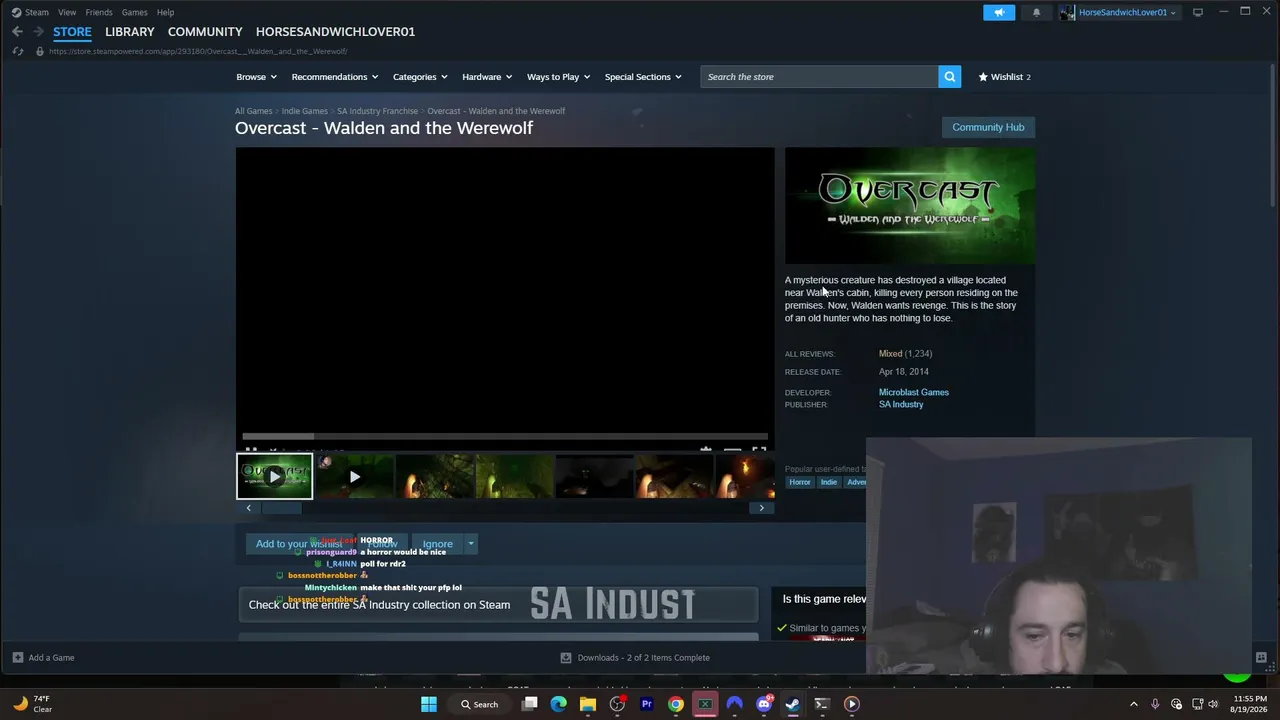This screenshot has width=1280, height=720.
Task: Go forward with the Steam forward arrow
Action: pos(38,32)
